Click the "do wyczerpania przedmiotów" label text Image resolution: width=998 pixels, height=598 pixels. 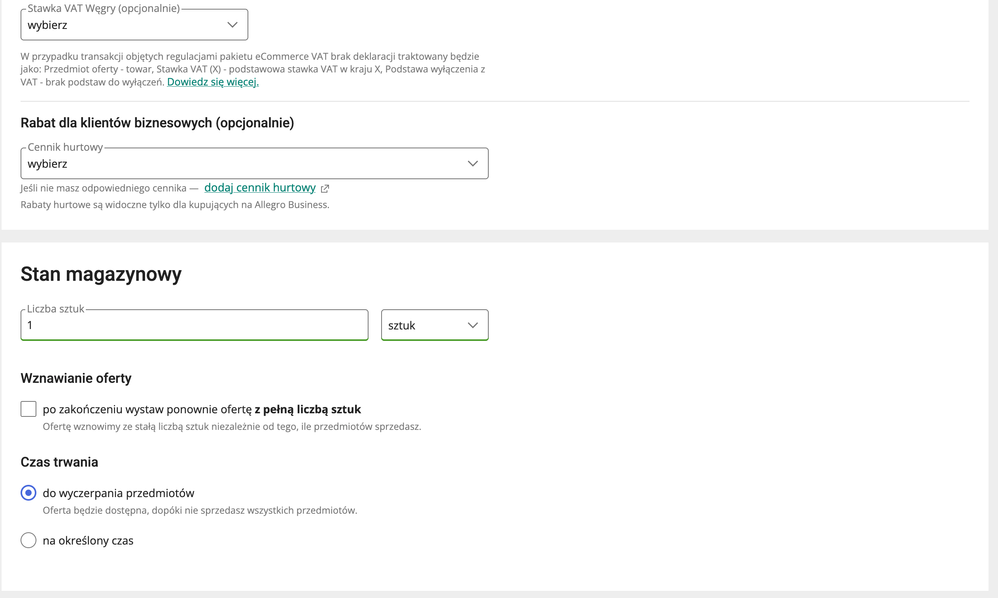coord(118,493)
